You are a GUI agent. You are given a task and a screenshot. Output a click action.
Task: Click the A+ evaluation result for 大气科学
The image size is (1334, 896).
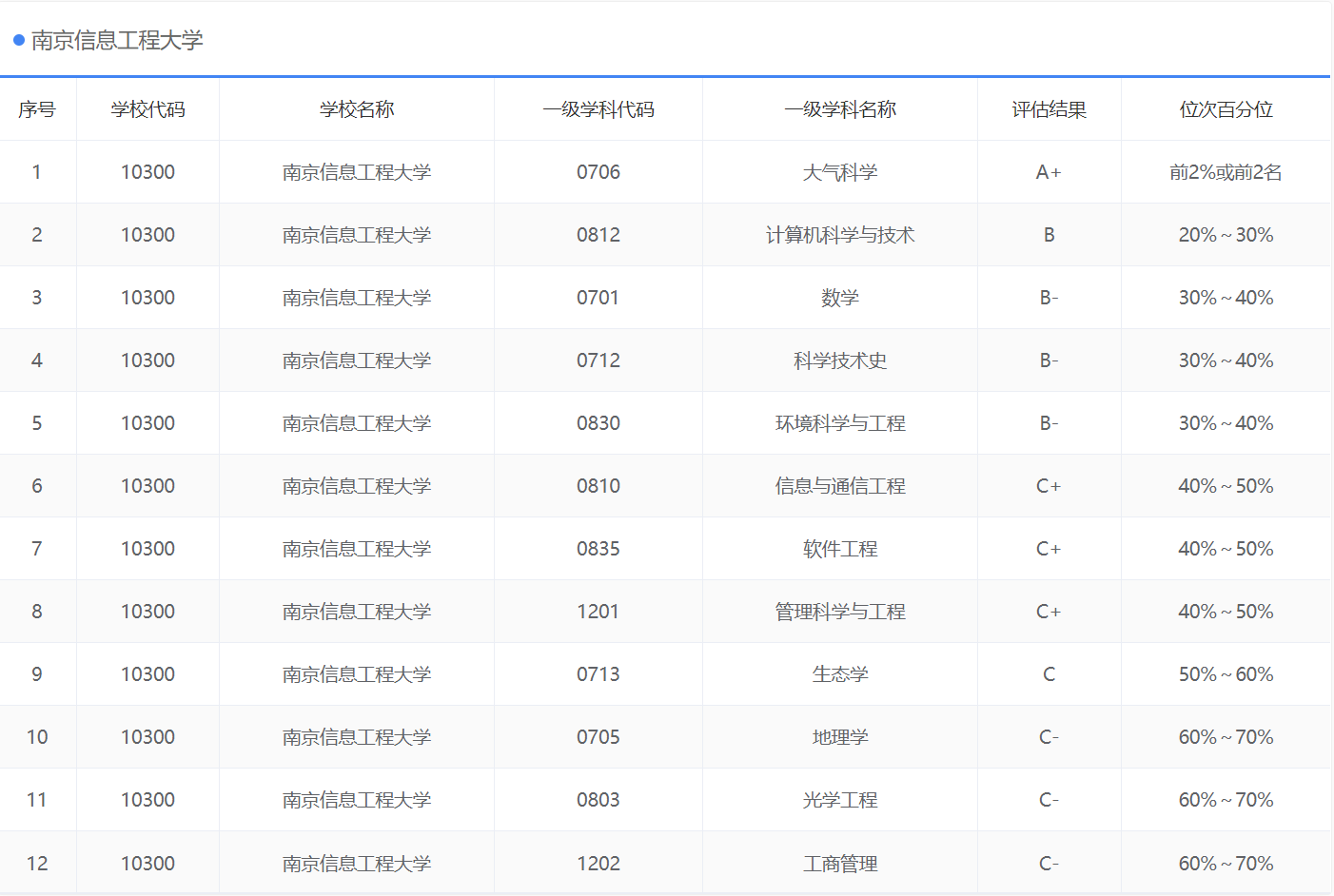click(x=1050, y=171)
